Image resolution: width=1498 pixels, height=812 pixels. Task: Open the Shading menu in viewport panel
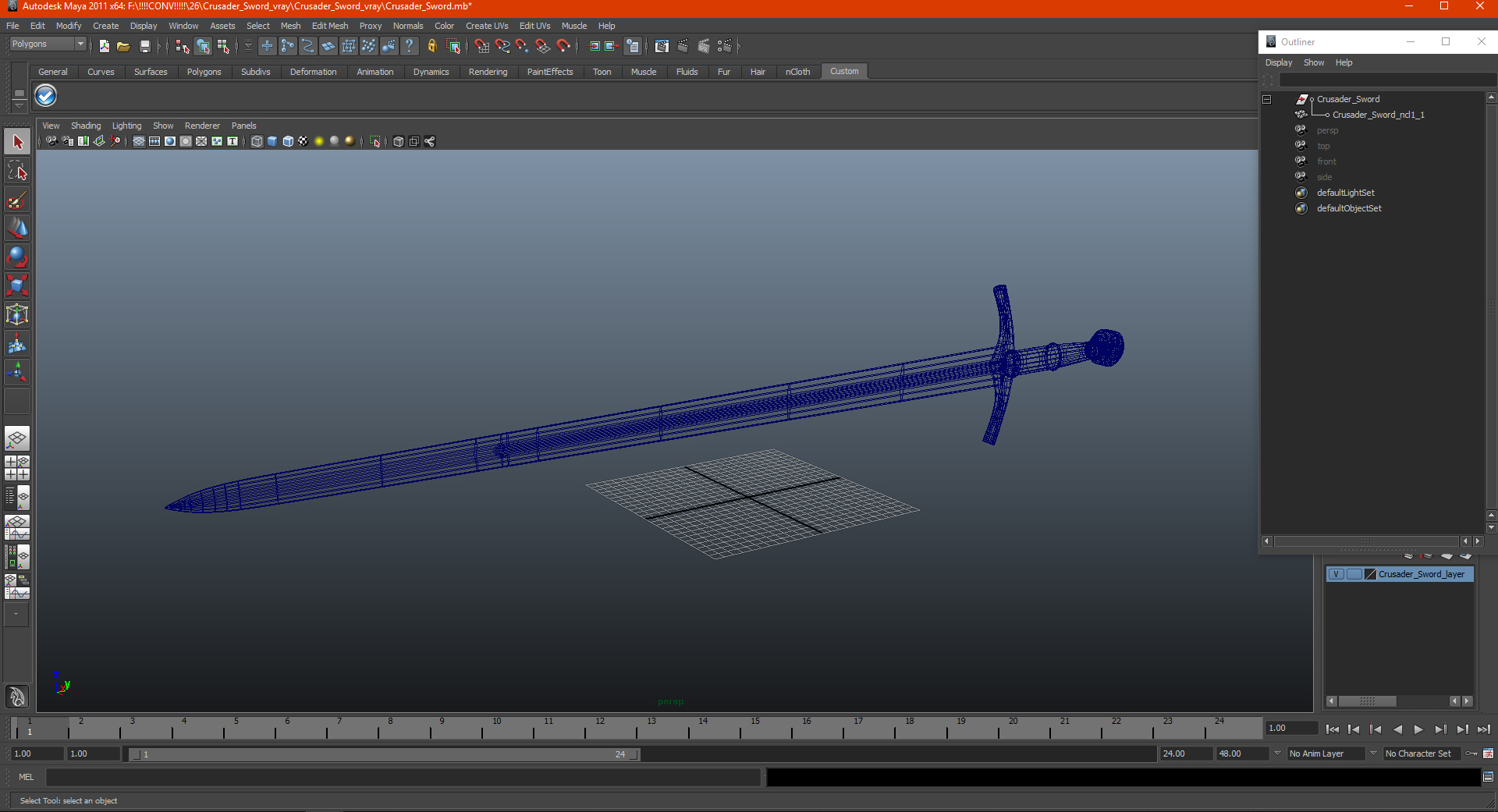[x=86, y=126]
